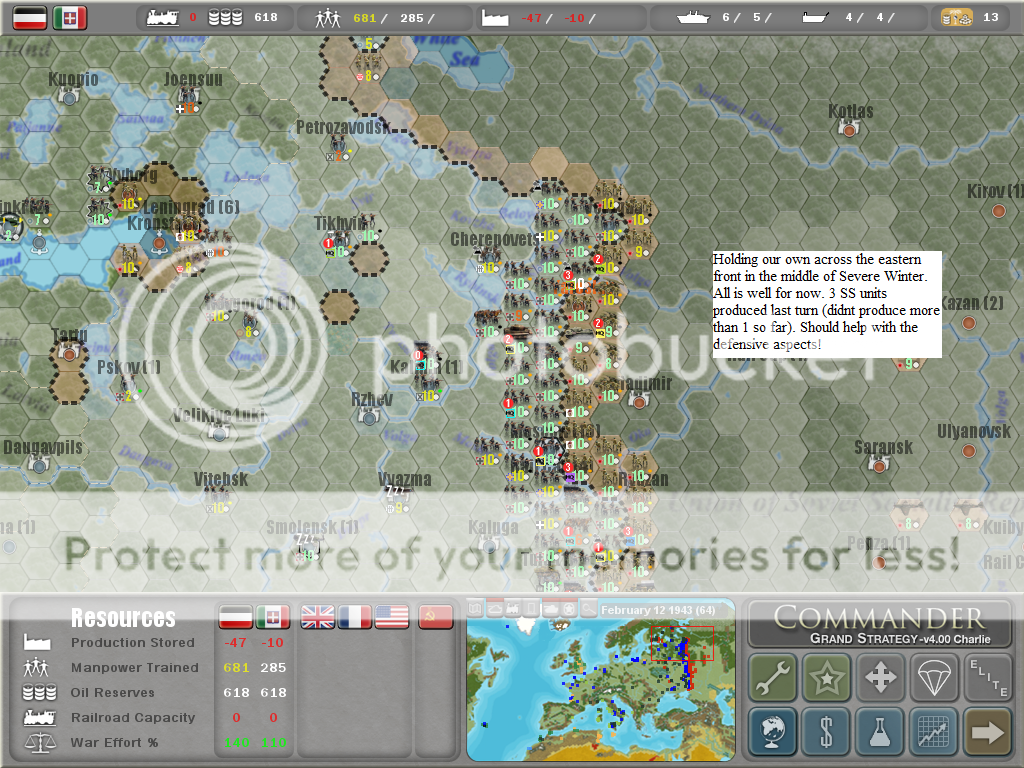
Task: Select the four-arrow move button
Action: click(880, 678)
